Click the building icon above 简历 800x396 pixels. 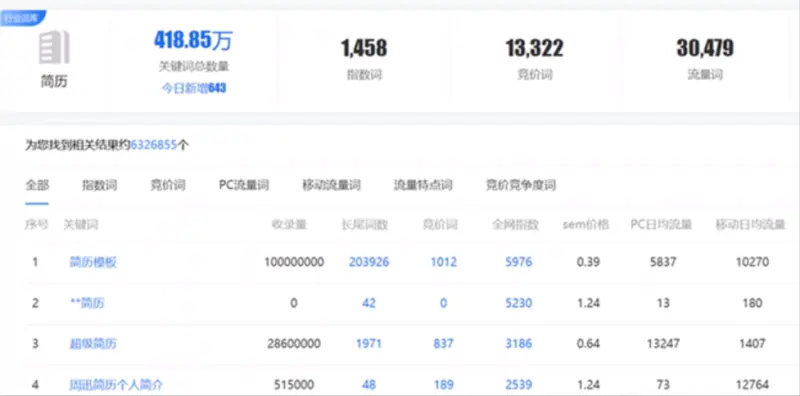(54, 47)
